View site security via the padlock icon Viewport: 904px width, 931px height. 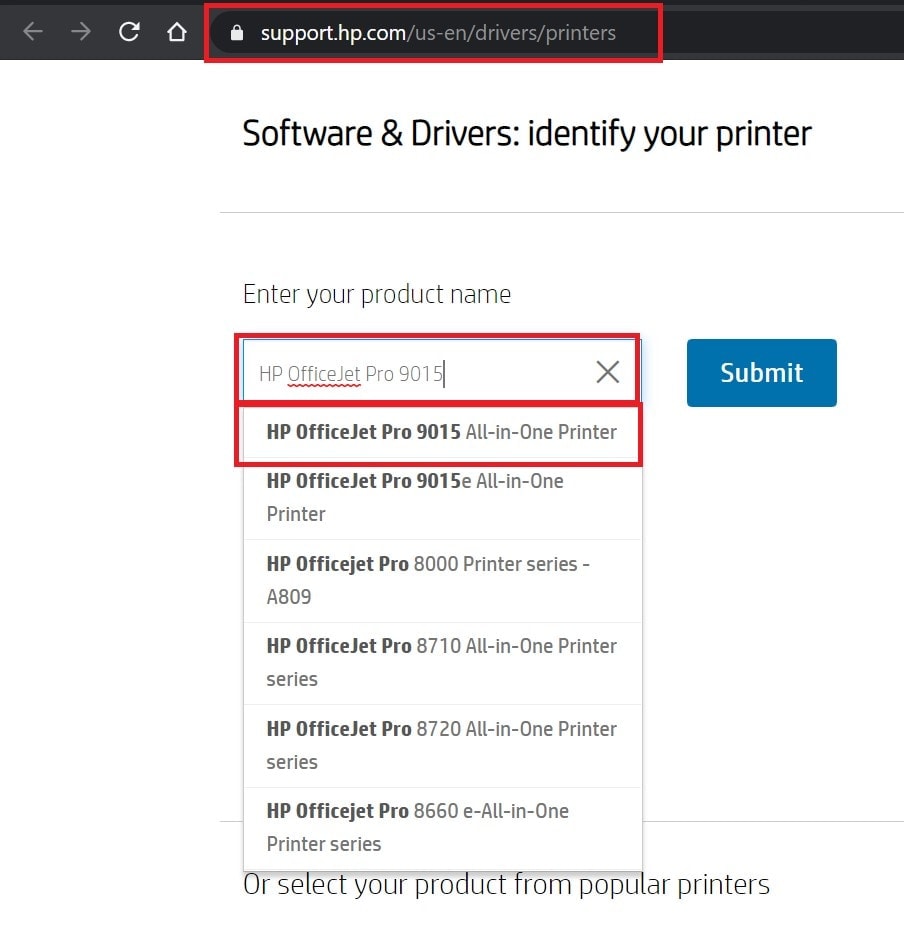pyautogui.click(x=237, y=33)
